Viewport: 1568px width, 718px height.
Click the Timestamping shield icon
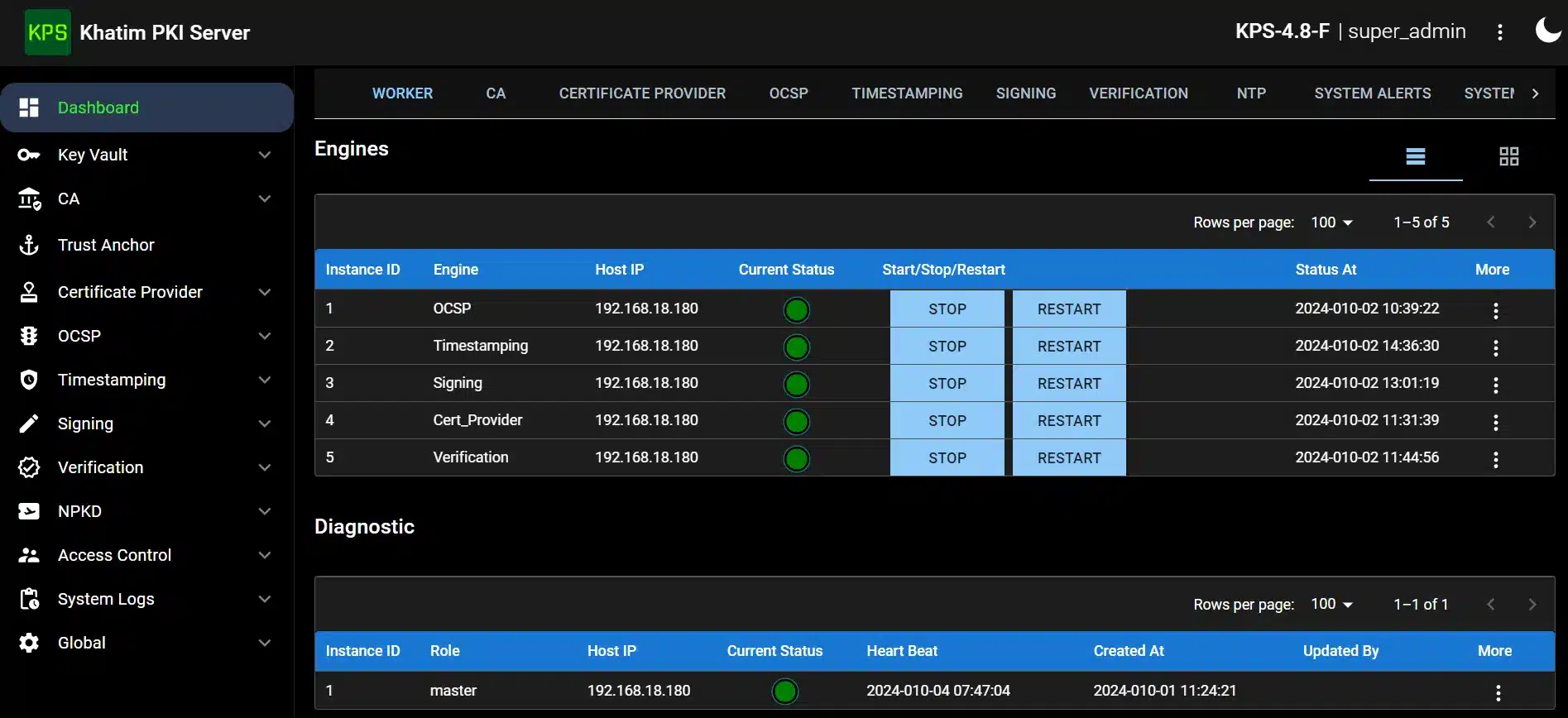click(x=29, y=380)
